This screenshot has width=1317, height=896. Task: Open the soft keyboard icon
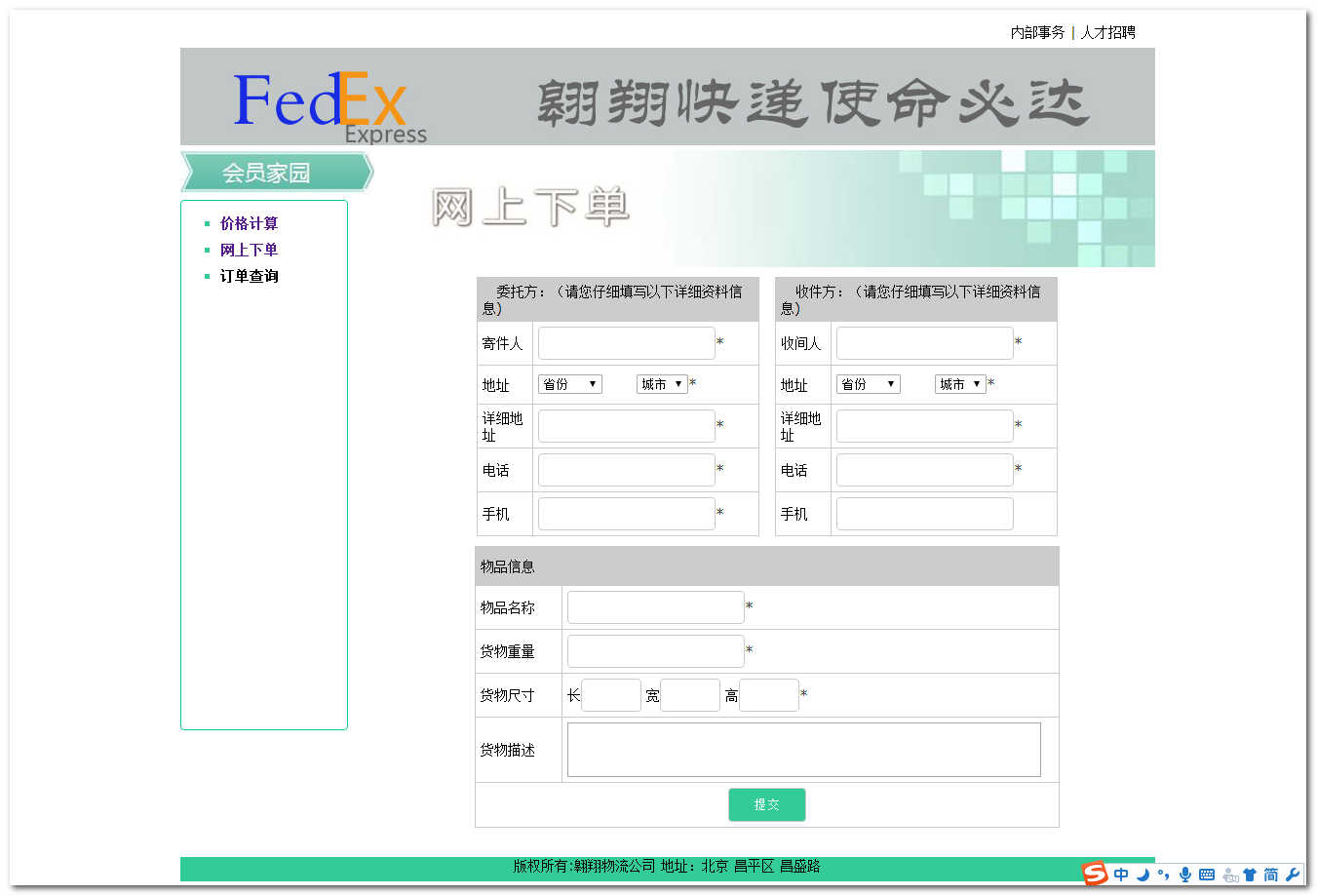pyautogui.click(x=1207, y=875)
